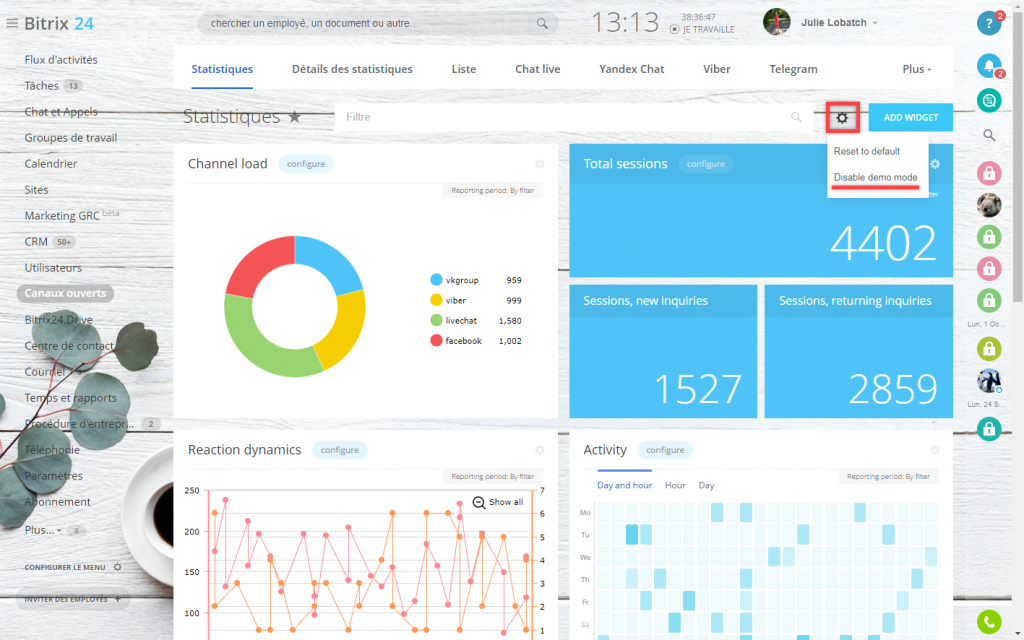Open Channel load widget gear settings
Viewport: 1024px width, 640px height.
tap(539, 164)
